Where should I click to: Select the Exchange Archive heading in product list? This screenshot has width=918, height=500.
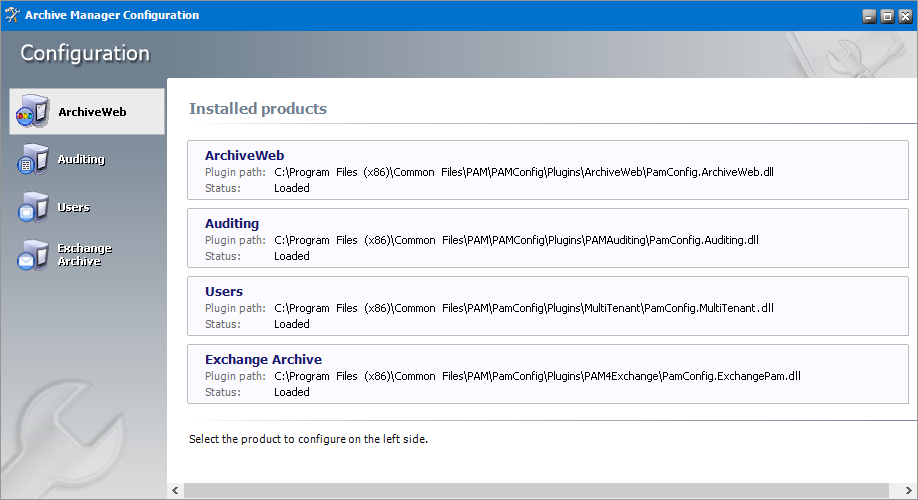[263, 359]
